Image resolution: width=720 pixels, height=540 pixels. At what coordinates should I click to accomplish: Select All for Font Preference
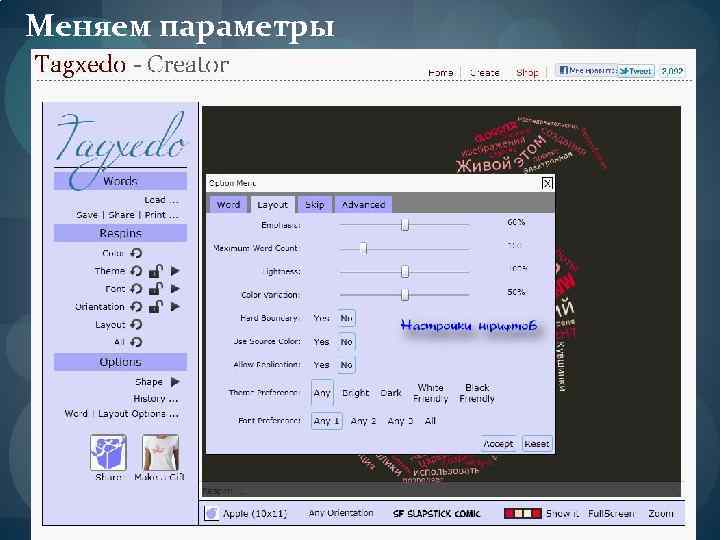pos(430,421)
